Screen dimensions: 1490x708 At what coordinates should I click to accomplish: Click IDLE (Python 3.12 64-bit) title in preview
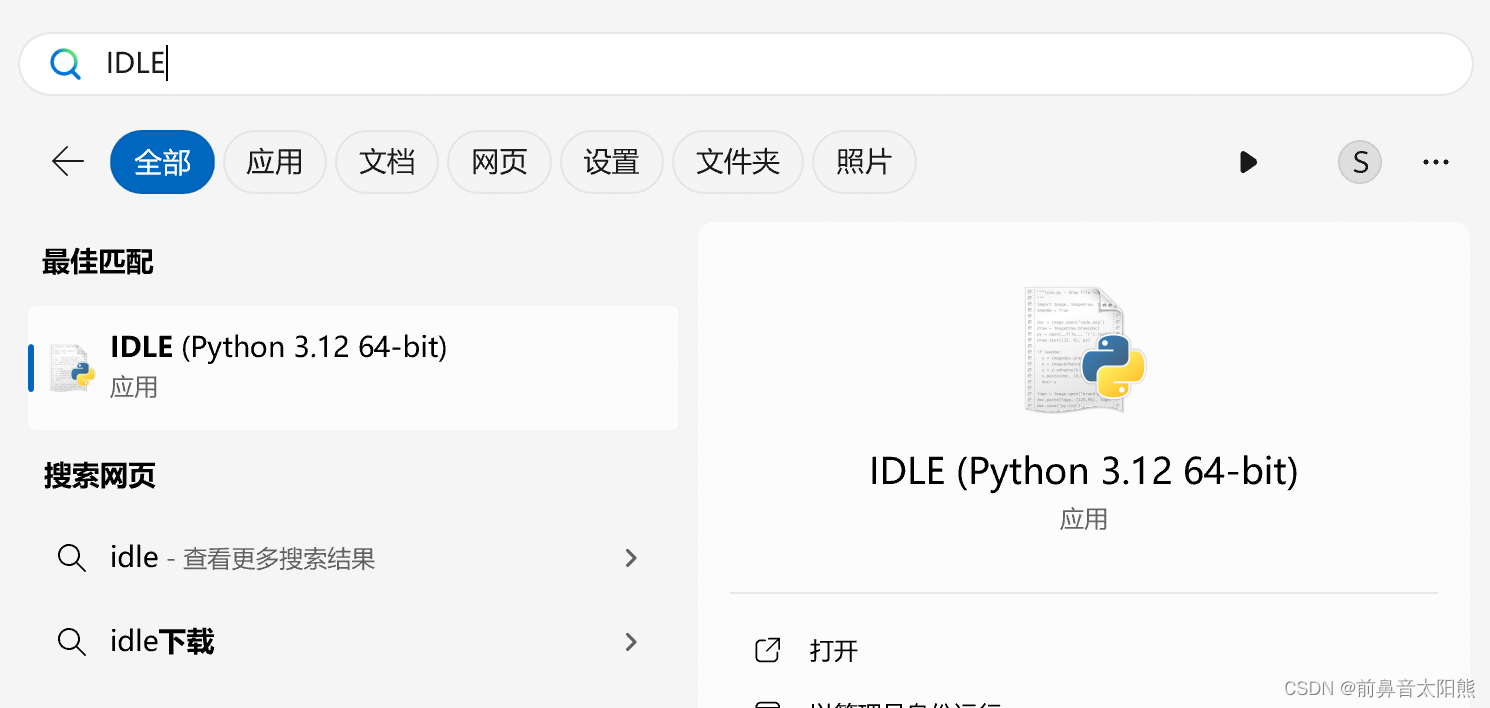[x=1084, y=471]
